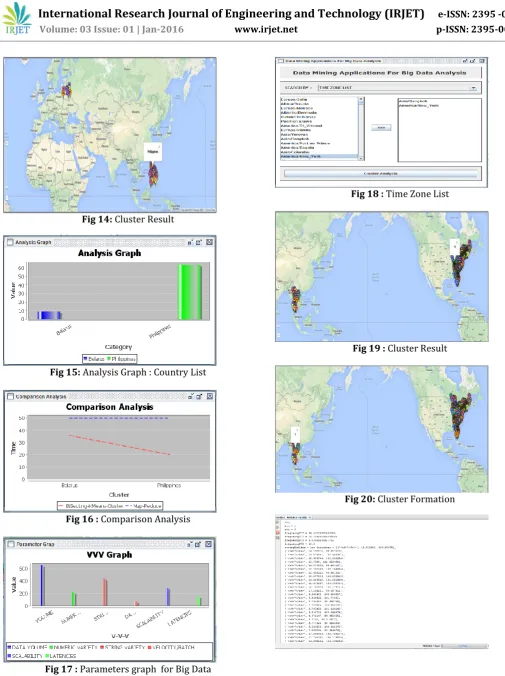Screen dimensions: 505x676
Task: Click the Data Mining Applications window frame icon
Action: point(281,61)
